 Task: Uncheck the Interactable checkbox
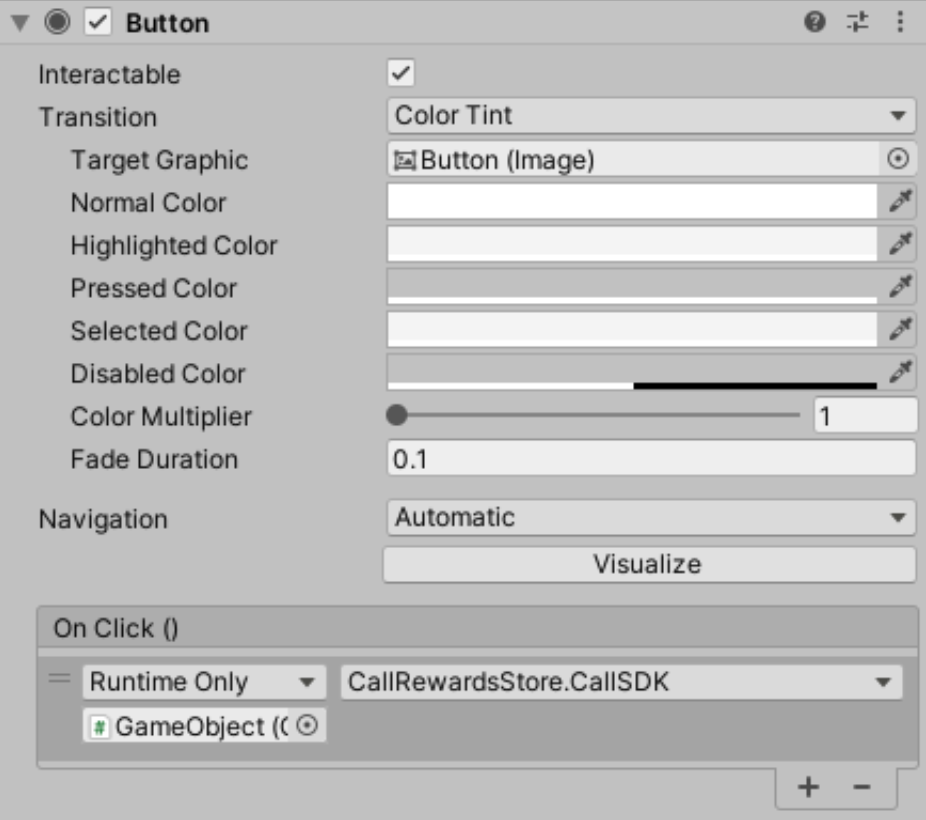point(401,73)
